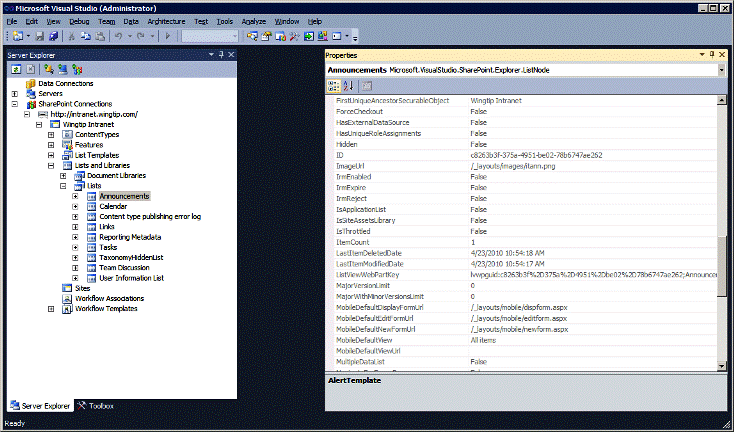The height and width of the screenshot is (432, 734).
Task: Open the Debug menu
Action: tap(79, 21)
